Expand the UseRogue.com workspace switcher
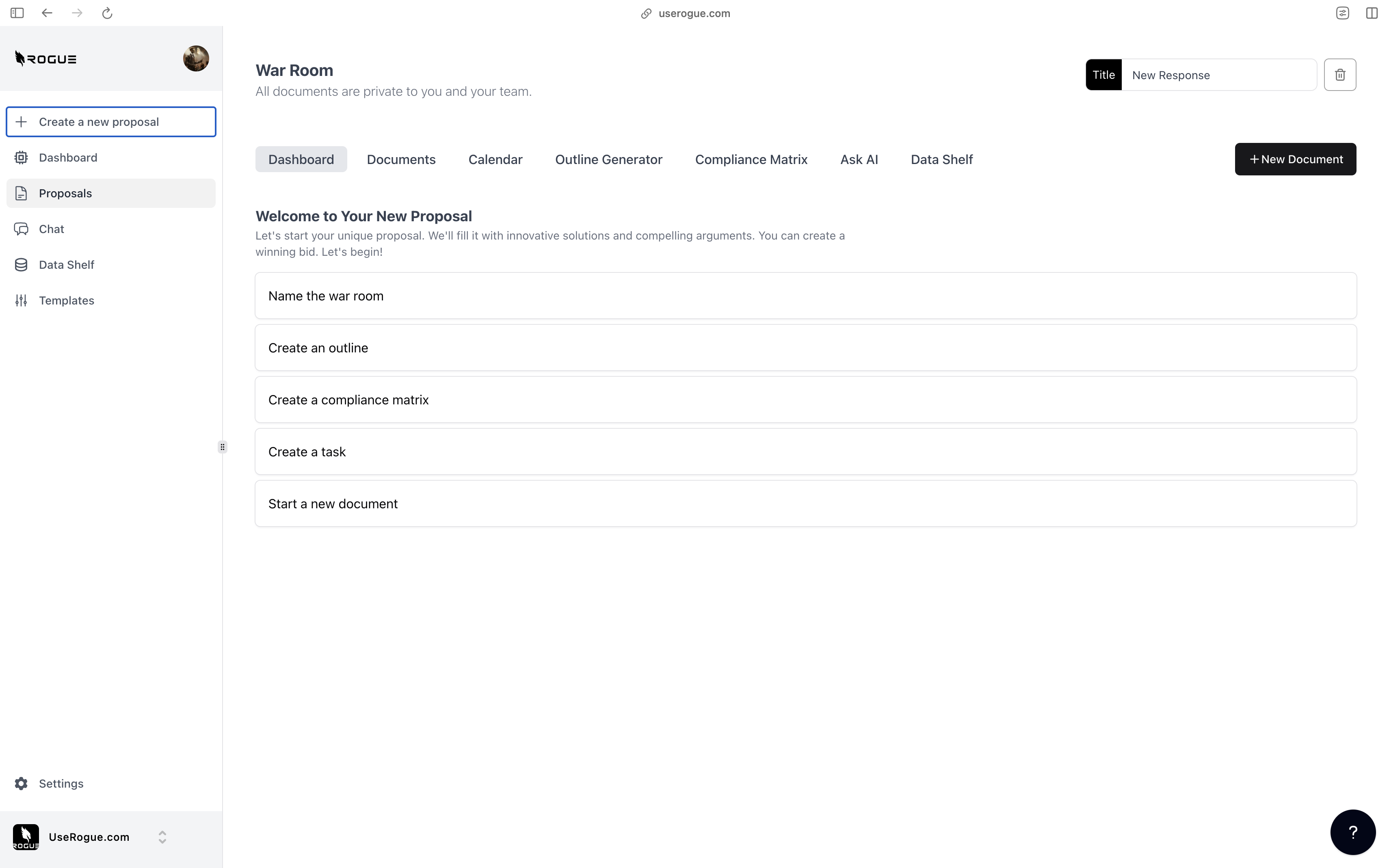The image size is (1389, 868). (162, 837)
